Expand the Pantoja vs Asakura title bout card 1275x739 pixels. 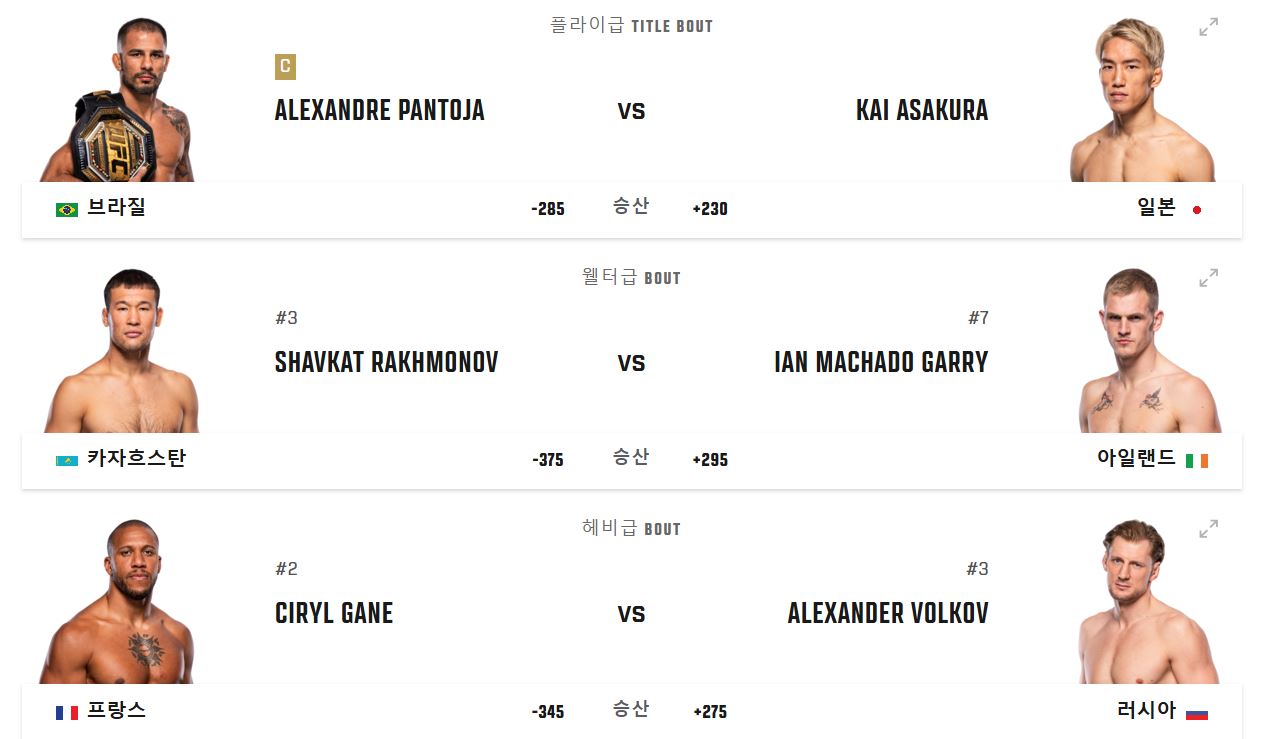point(1209,27)
